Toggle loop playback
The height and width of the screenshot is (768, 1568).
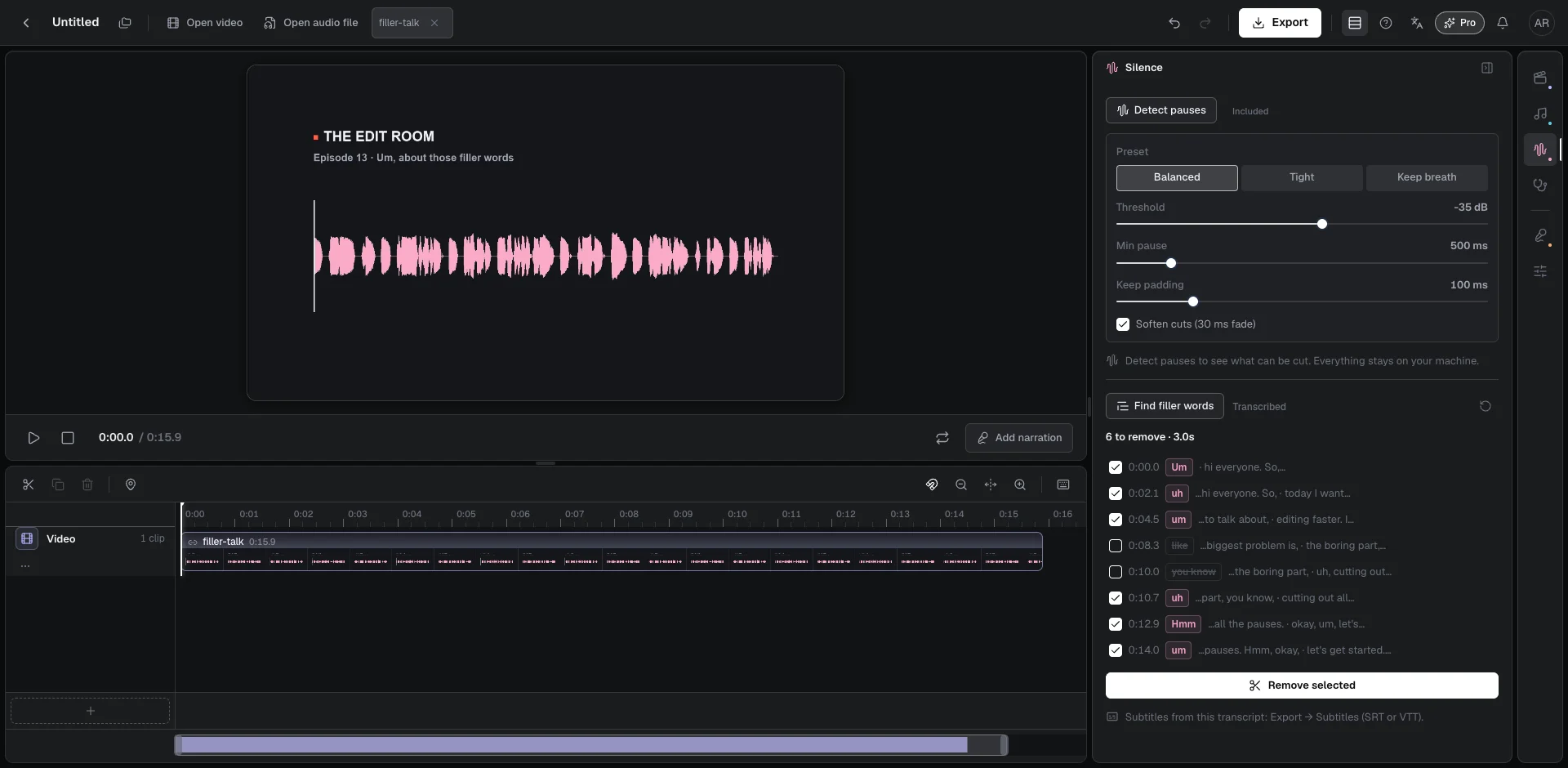(942, 438)
